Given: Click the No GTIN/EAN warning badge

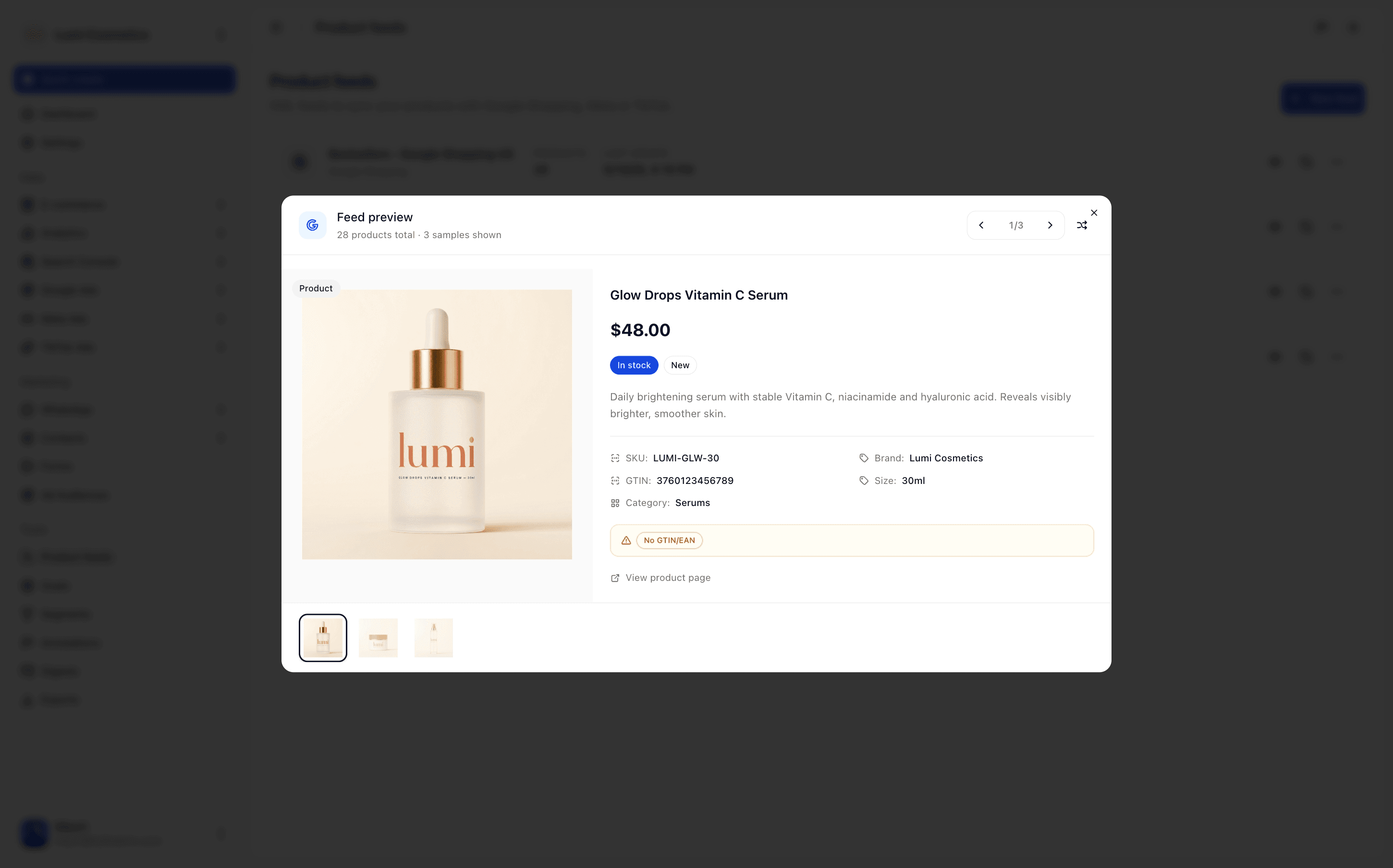Looking at the screenshot, I should [x=670, y=540].
